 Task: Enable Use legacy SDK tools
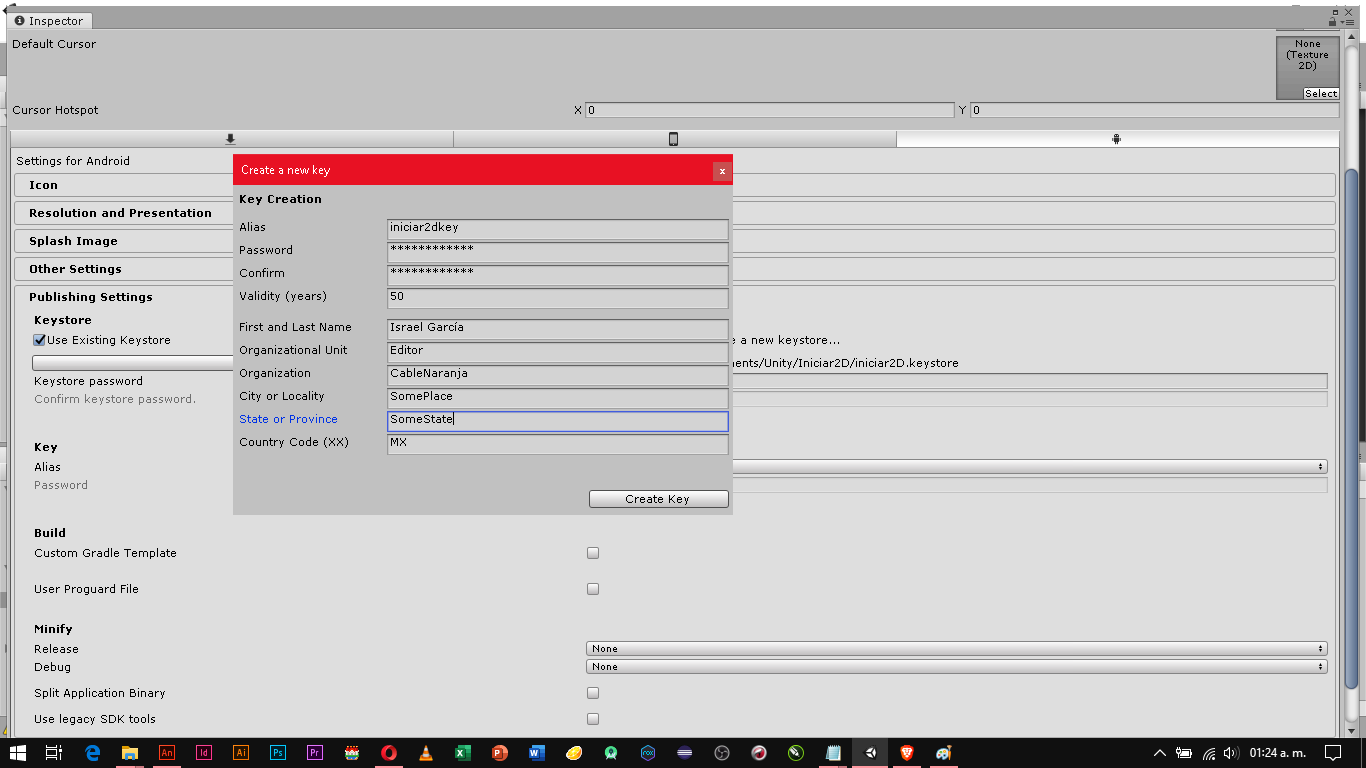(593, 718)
